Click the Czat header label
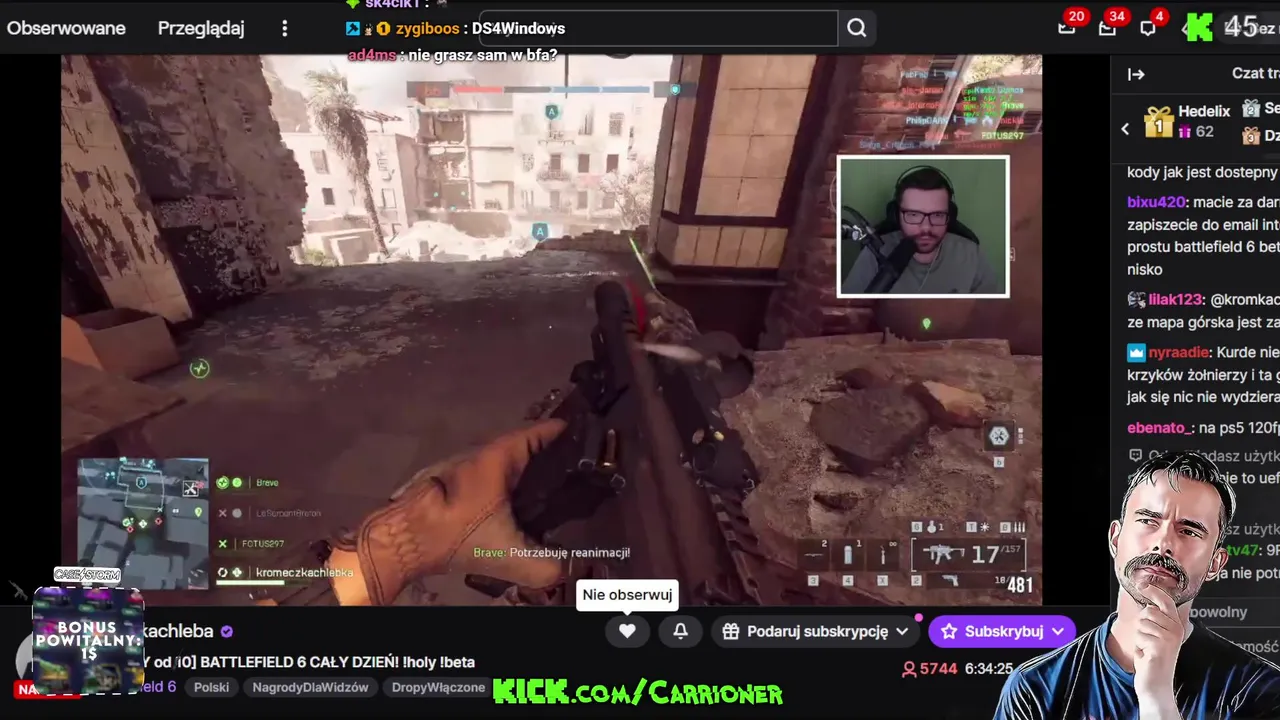Screen dimensions: 1280x720 coord(1255,74)
